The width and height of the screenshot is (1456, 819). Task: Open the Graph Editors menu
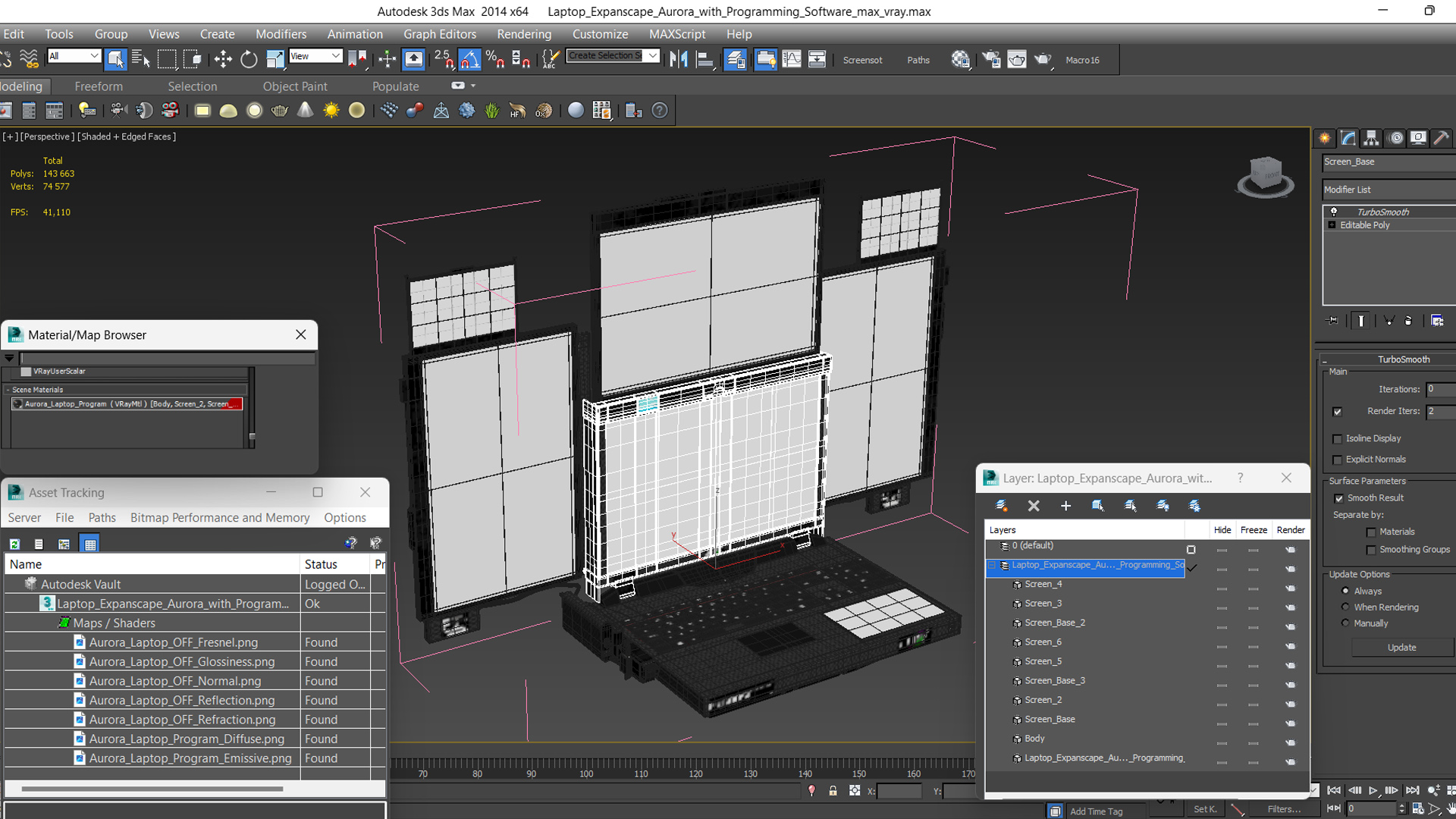pos(440,34)
